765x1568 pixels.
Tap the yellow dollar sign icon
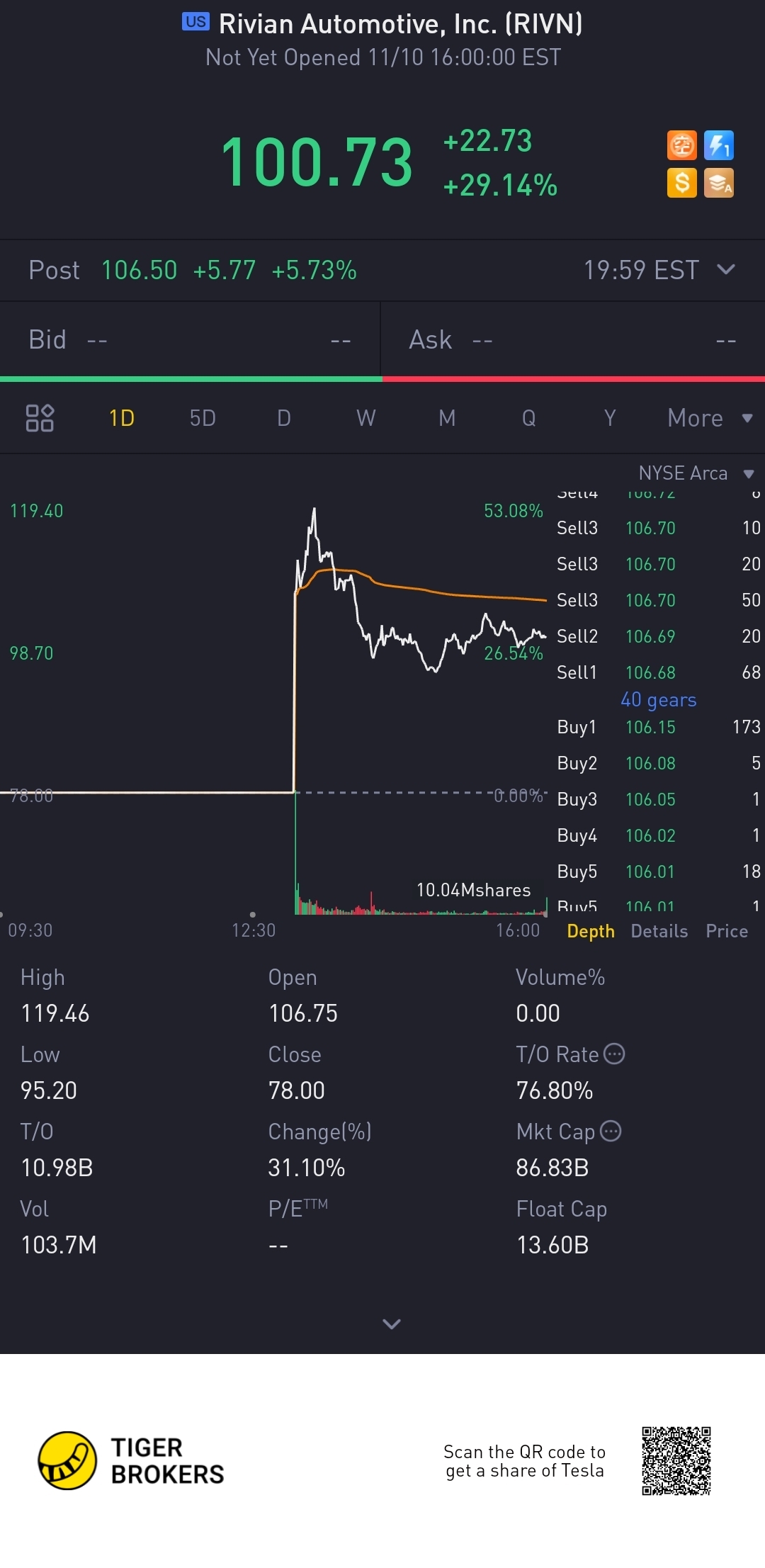click(682, 183)
